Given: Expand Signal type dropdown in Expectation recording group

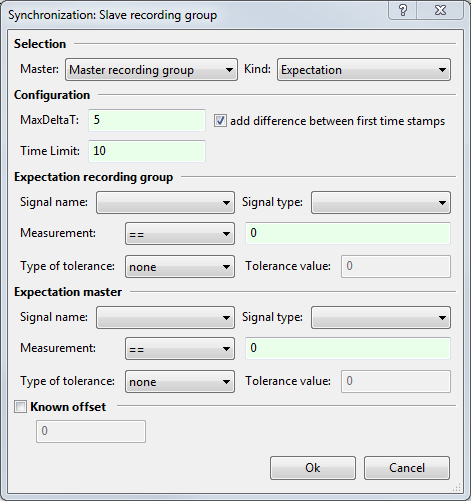Looking at the screenshot, I should click(x=381, y=202).
